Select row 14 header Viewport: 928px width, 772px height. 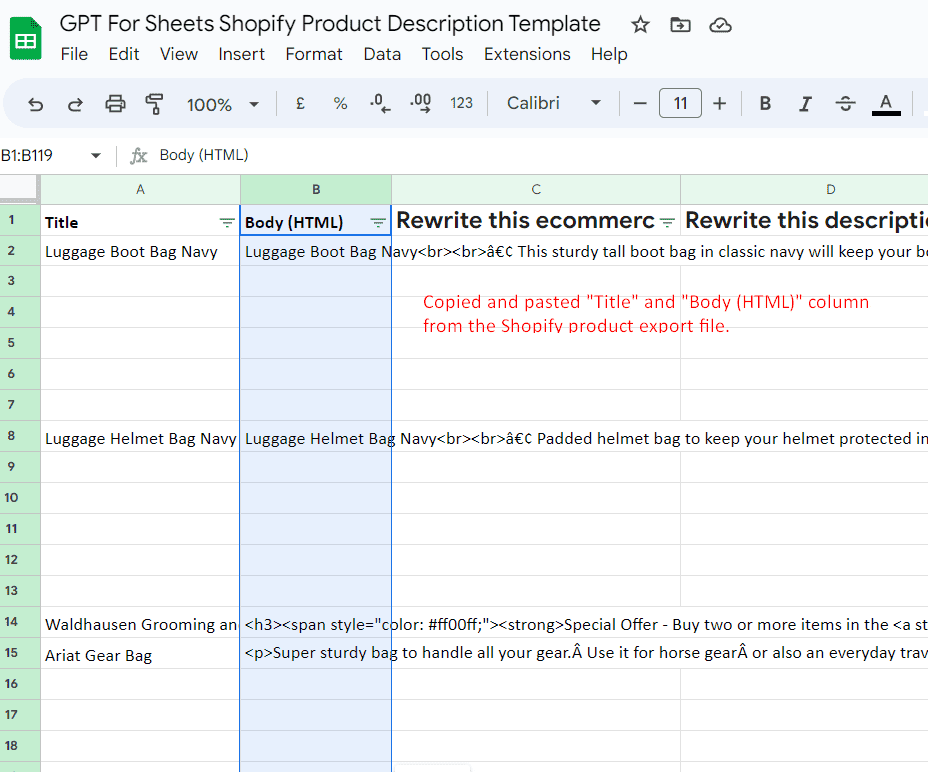[x=20, y=623]
